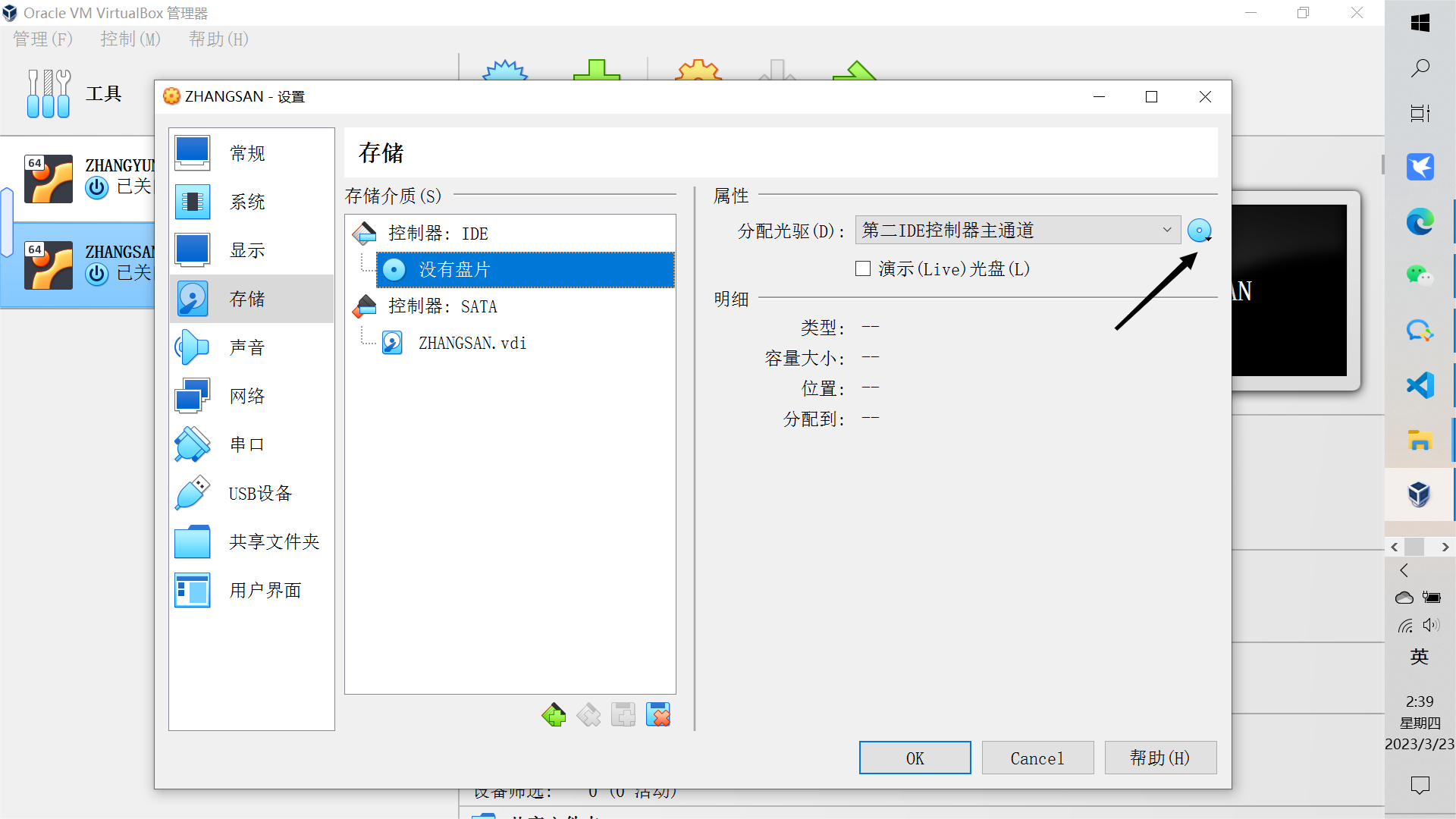Select 没有盘片 optical drive entry
The image size is (1456, 819).
tap(525, 269)
